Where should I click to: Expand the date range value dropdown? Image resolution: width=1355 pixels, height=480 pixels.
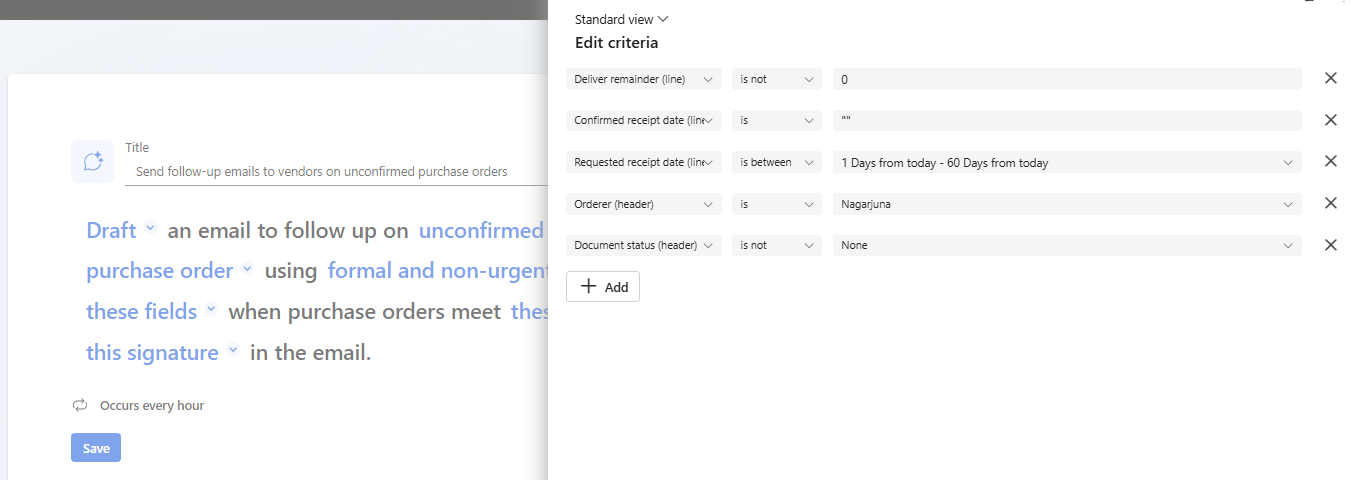tap(1066, 162)
